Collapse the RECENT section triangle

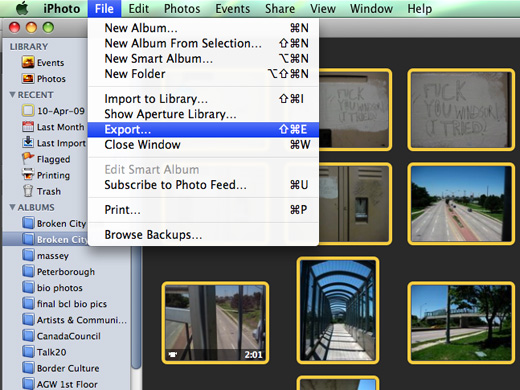[x=13, y=95]
